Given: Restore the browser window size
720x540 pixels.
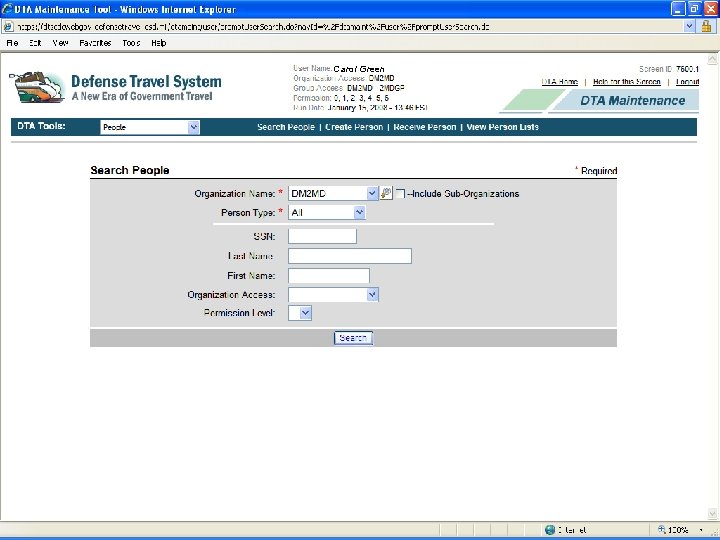Looking at the screenshot, I should pos(694,9).
